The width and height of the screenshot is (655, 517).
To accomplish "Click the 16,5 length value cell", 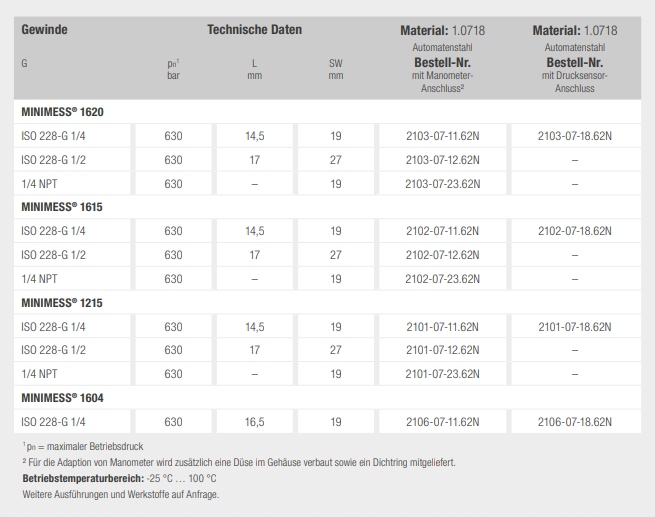I will [x=254, y=422].
